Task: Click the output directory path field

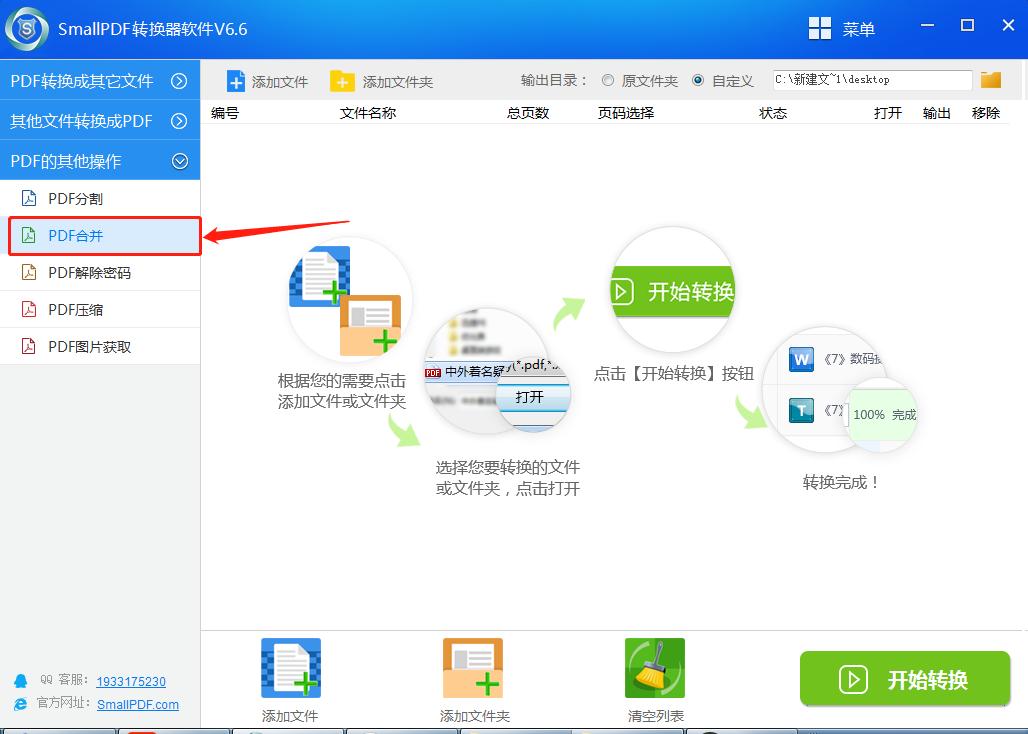Action: [x=870, y=79]
